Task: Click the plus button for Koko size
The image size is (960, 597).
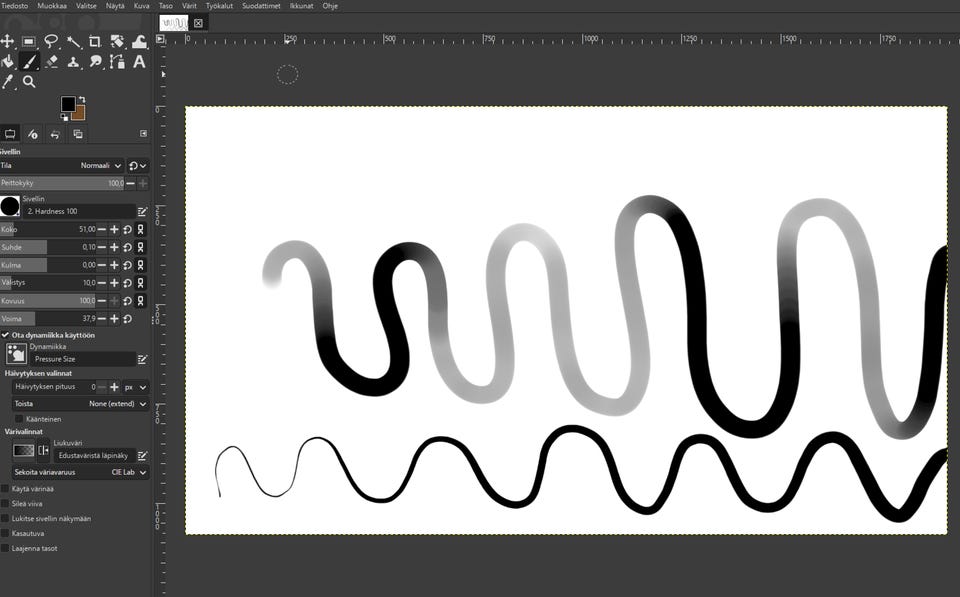Action: 114,230
